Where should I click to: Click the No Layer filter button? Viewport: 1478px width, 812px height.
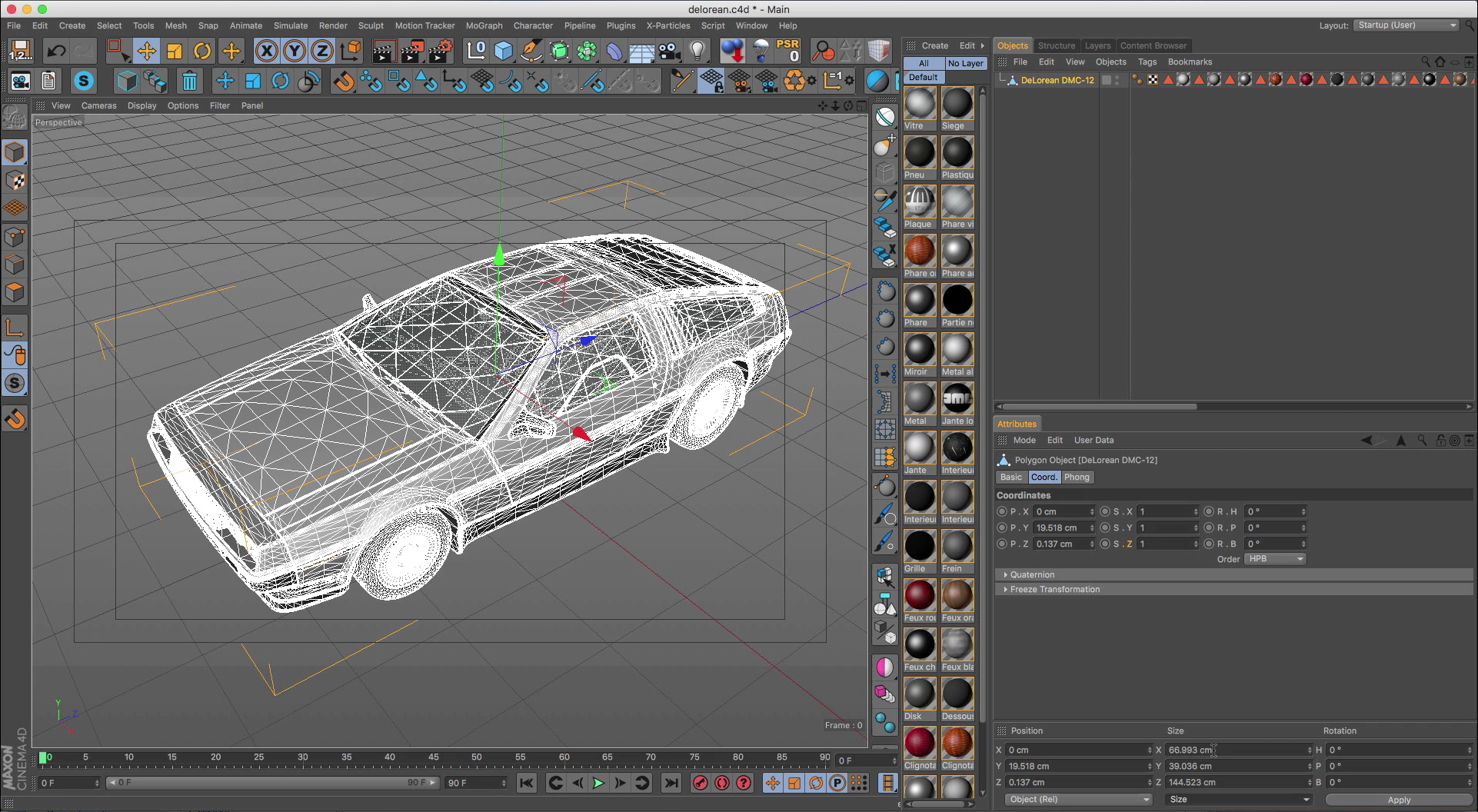coord(965,63)
